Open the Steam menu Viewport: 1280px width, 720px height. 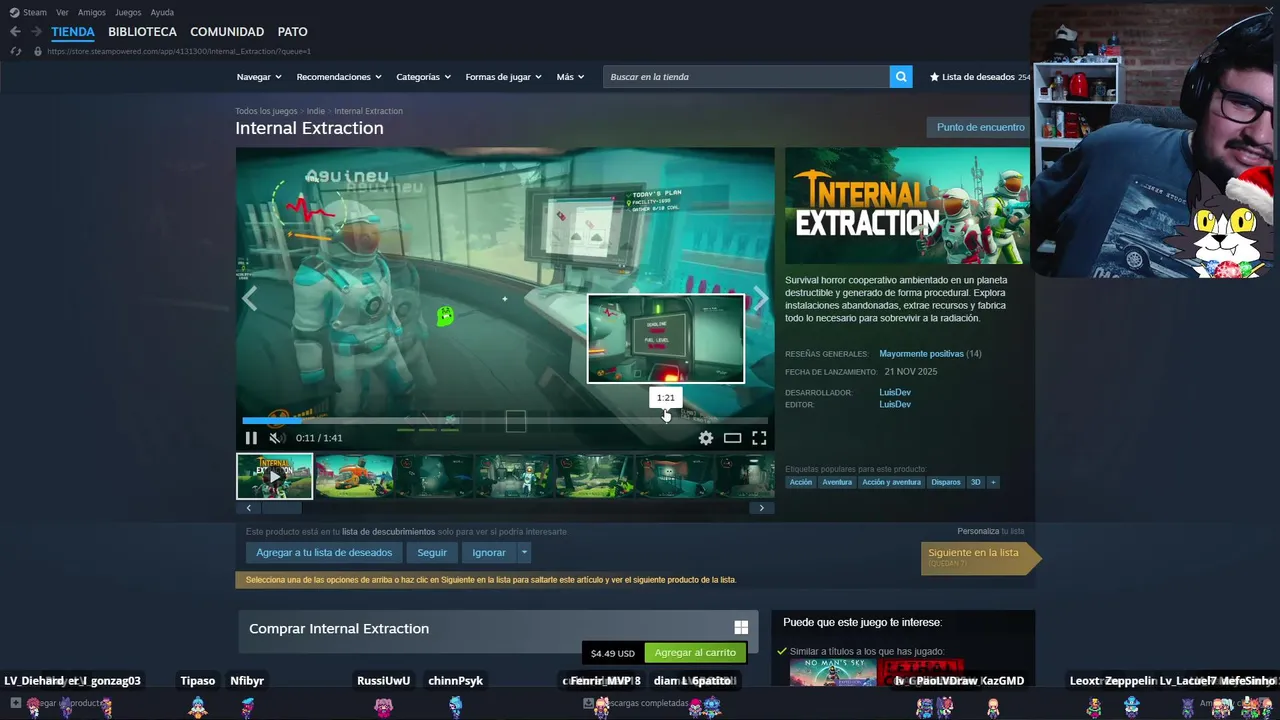[28, 12]
